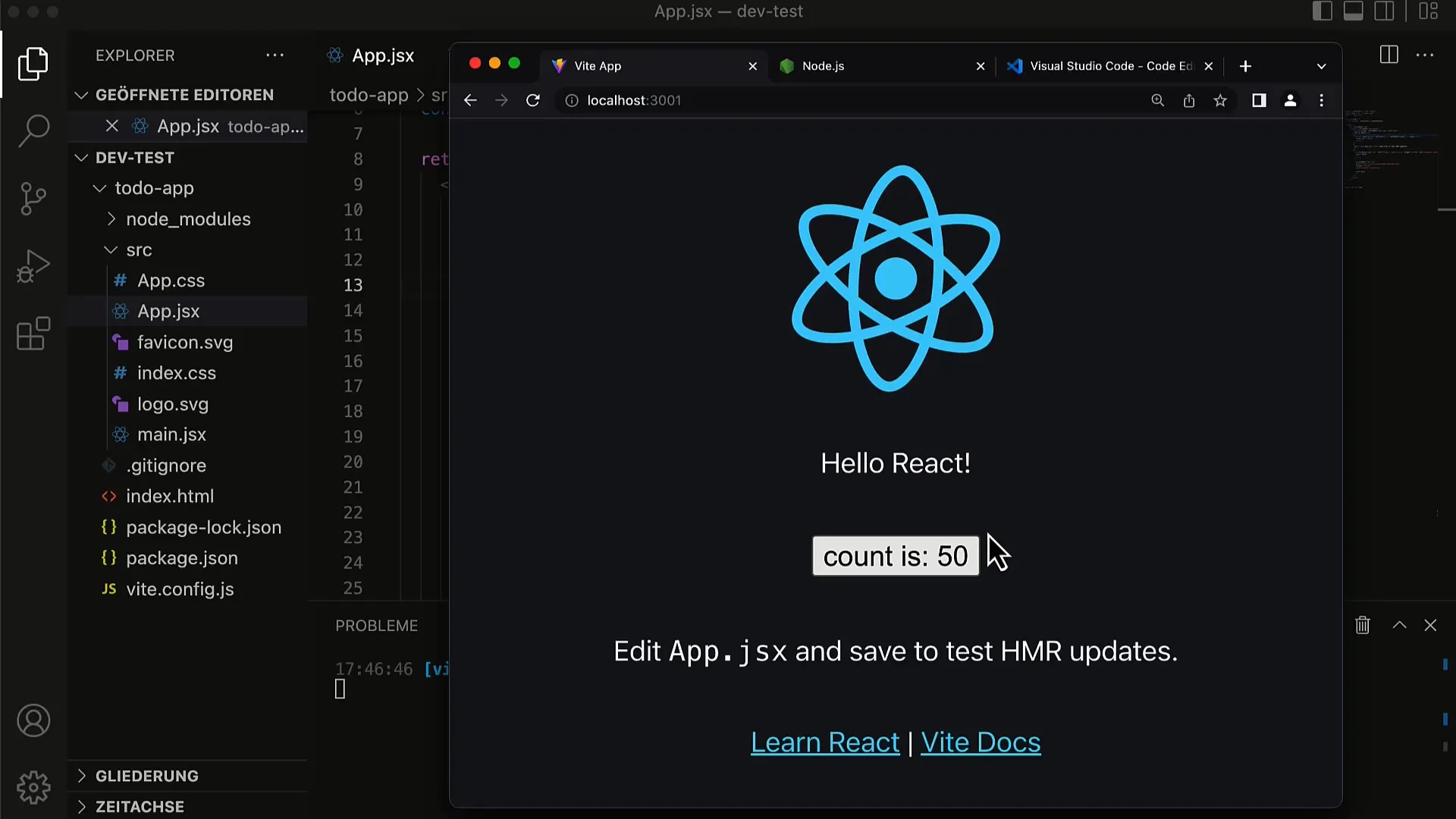Close App.jsx in the open editors list
Screen dimensions: 1456x819
coord(112,126)
